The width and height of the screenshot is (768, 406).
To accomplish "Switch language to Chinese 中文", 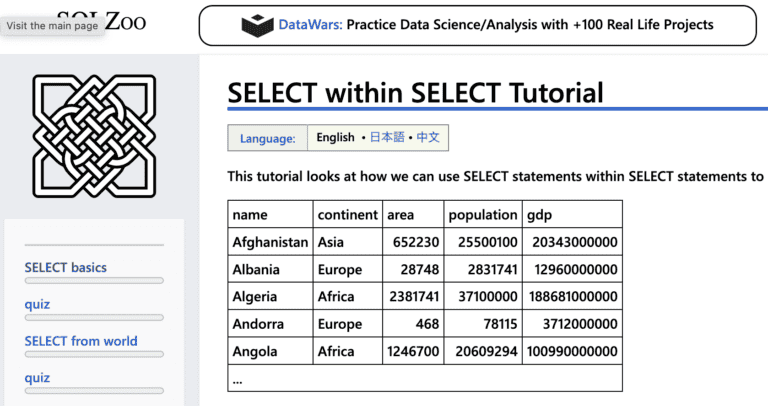I will point(428,137).
